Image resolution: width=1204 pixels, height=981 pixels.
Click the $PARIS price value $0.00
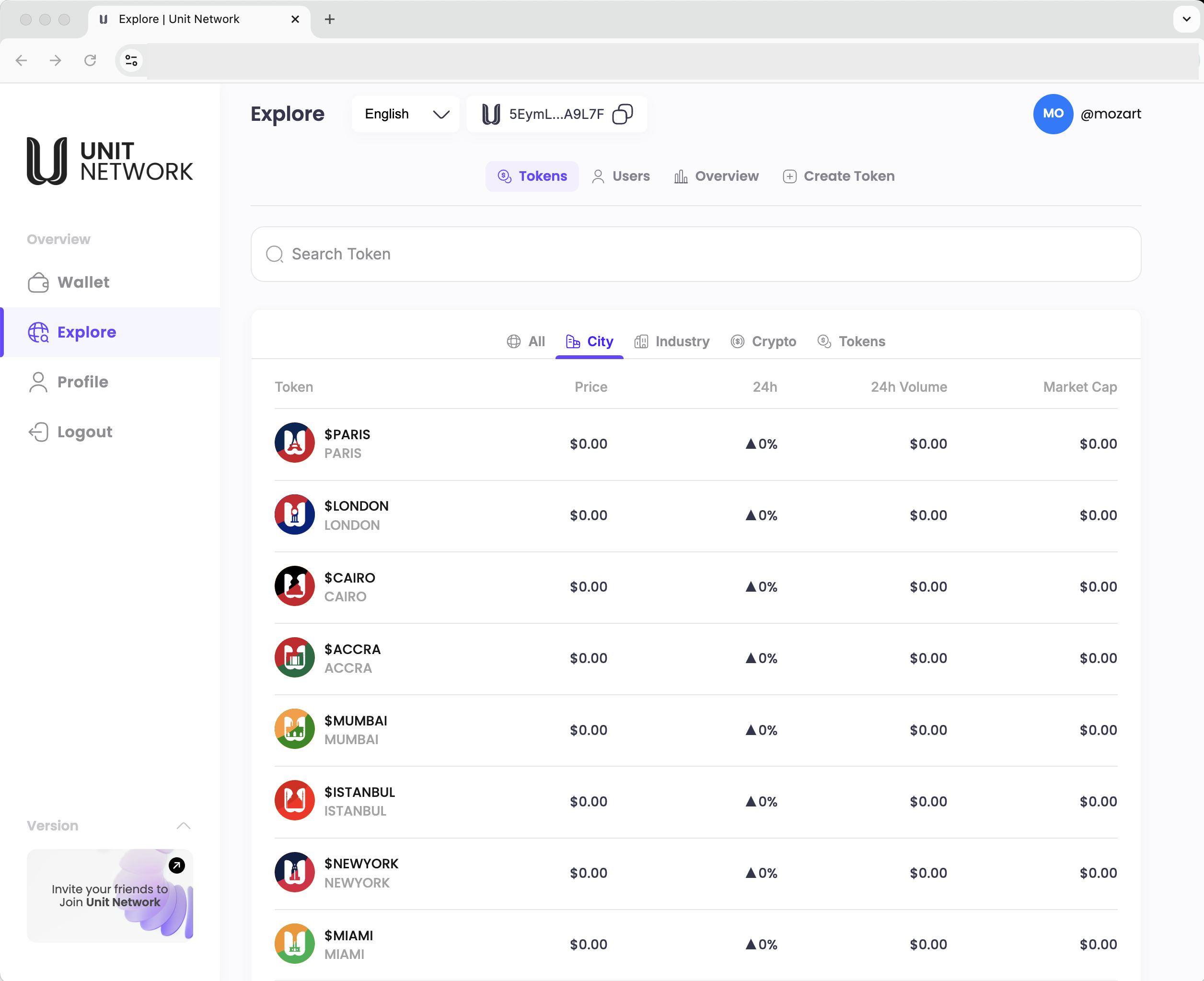pyautogui.click(x=589, y=444)
